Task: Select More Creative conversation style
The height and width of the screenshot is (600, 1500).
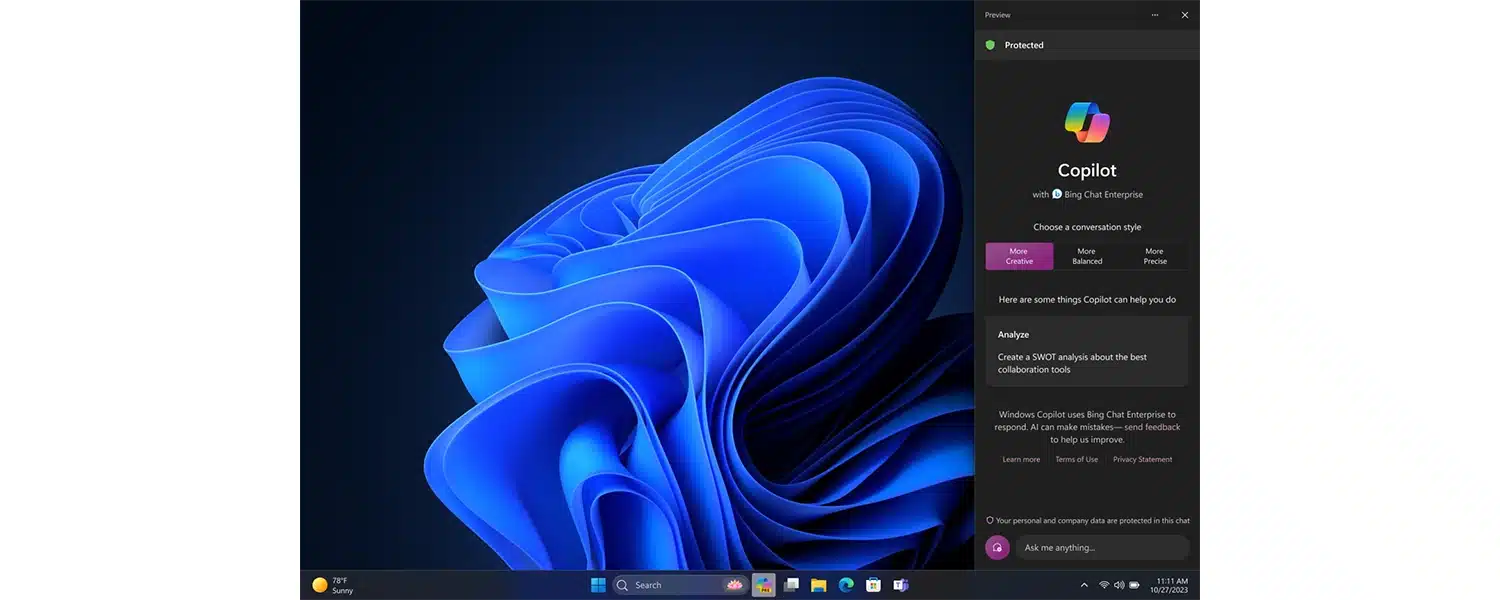Action: [1019, 256]
